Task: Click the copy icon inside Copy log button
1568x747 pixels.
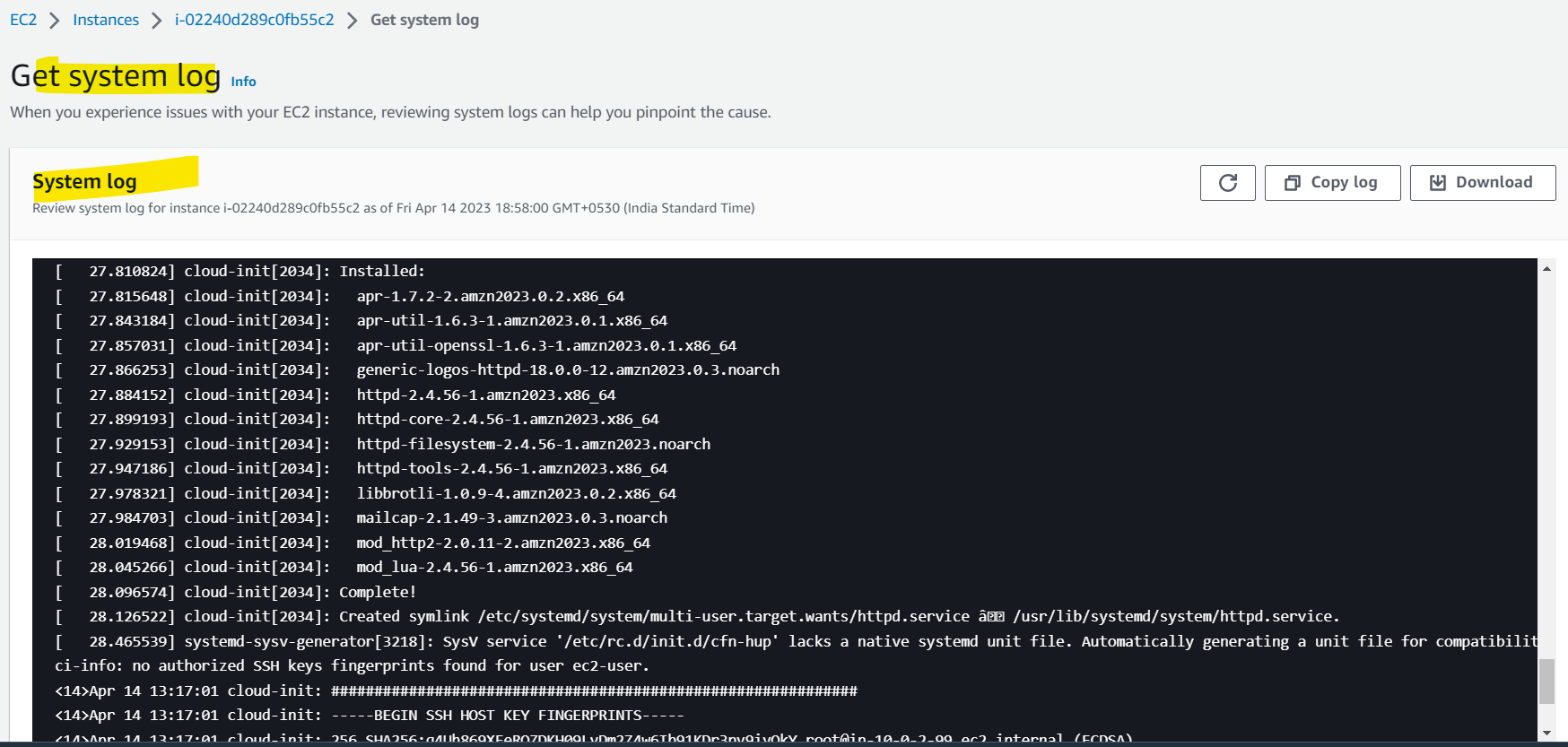Action: pyautogui.click(x=1292, y=182)
